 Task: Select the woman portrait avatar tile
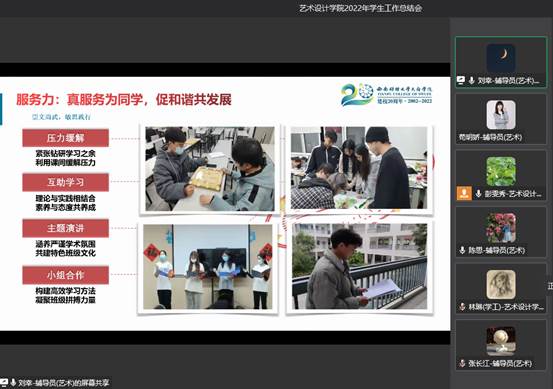[x=501, y=115]
